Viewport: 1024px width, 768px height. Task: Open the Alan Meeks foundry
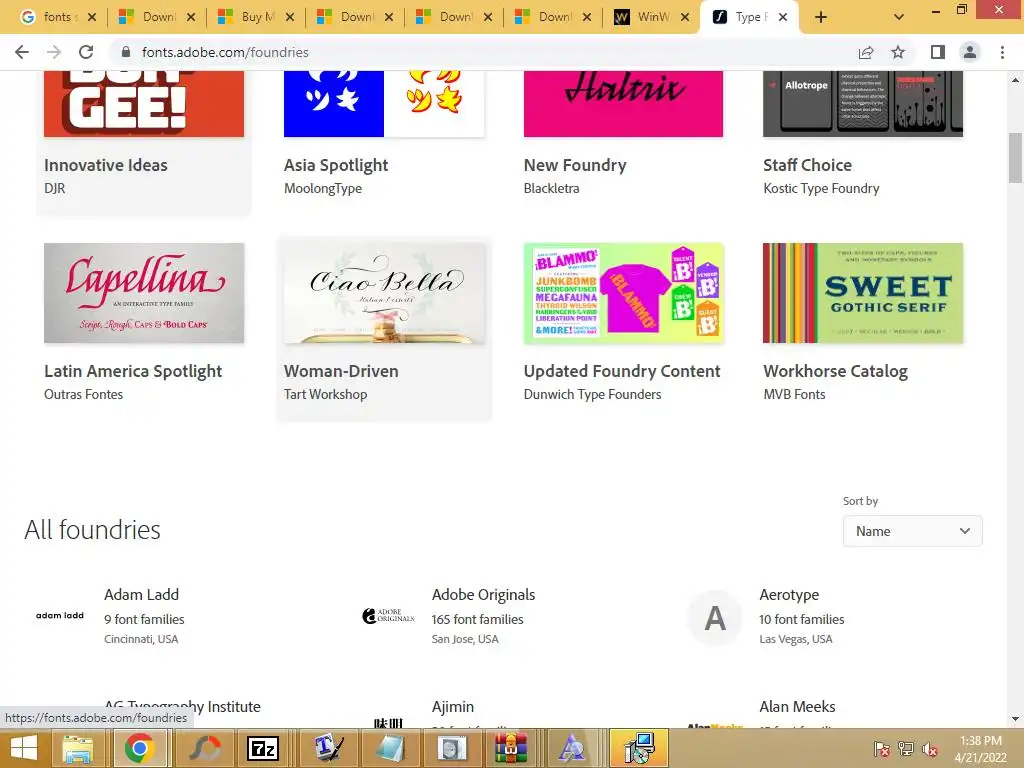[x=797, y=707]
